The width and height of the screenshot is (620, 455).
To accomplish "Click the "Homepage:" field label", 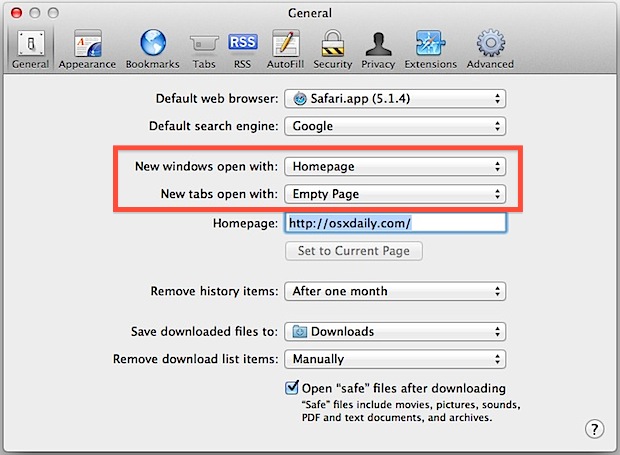I will point(245,223).
